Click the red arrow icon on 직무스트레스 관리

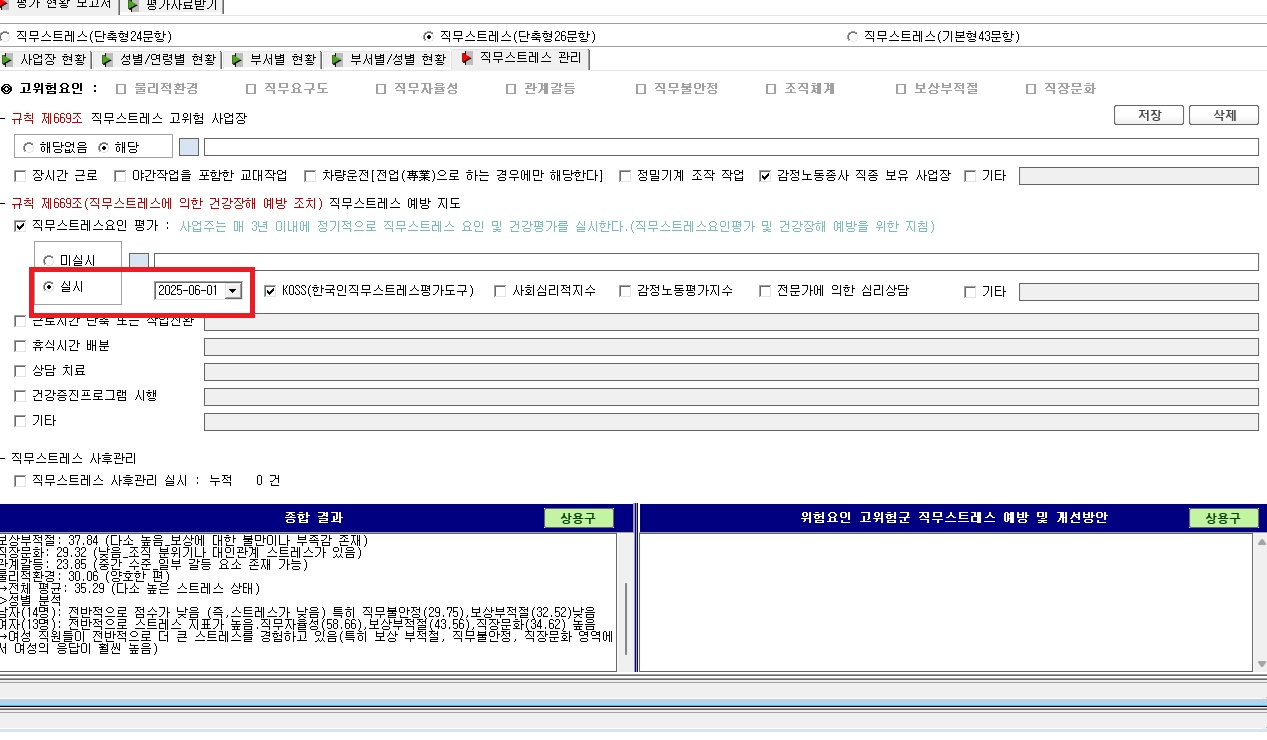click(467, 59)
